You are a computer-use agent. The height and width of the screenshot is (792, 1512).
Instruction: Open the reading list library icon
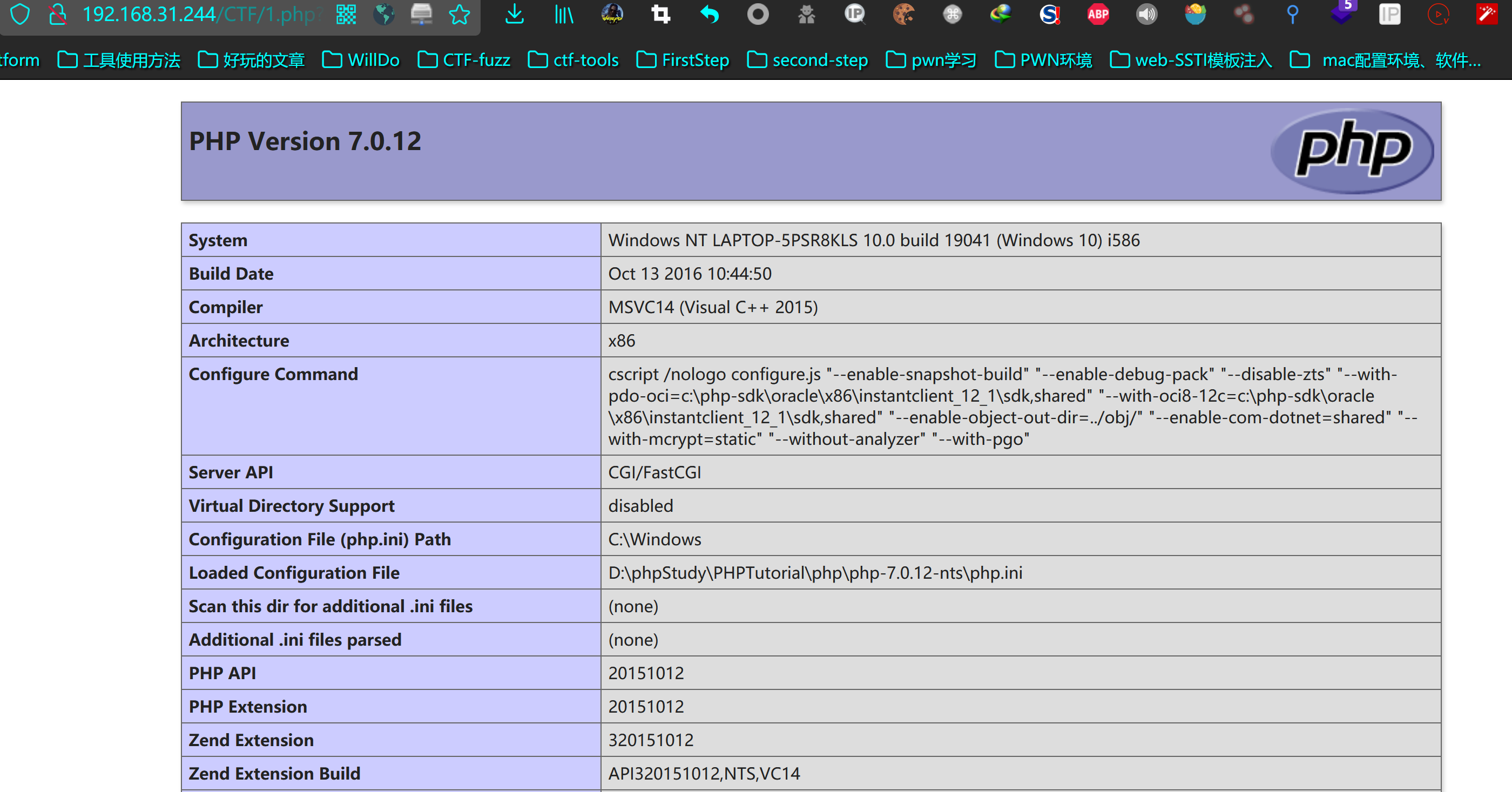coord(563,15)
